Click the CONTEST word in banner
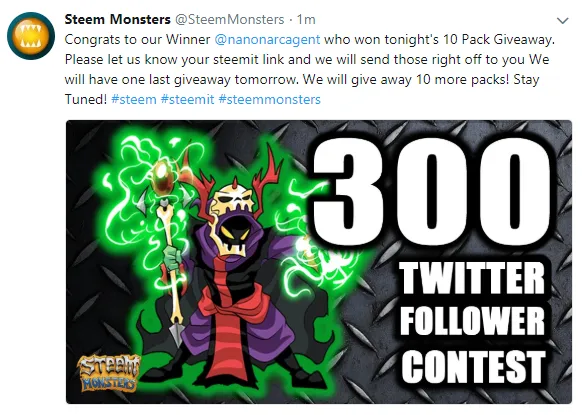This screenshot has width=582, height=415. (x=474, y=366)
